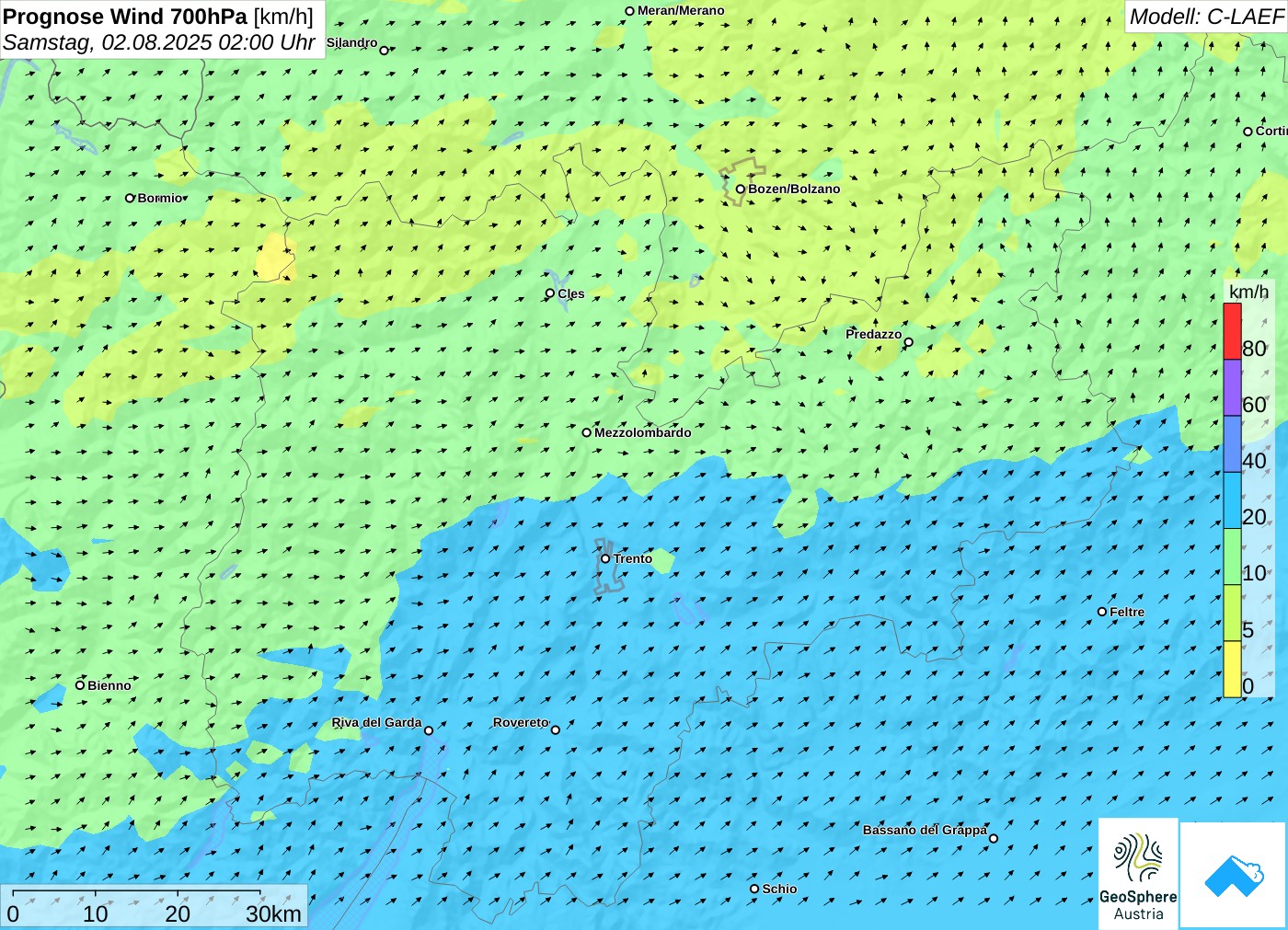Click the Bormio city marker
The image size is (1288, 930).
tap(130, 198)
